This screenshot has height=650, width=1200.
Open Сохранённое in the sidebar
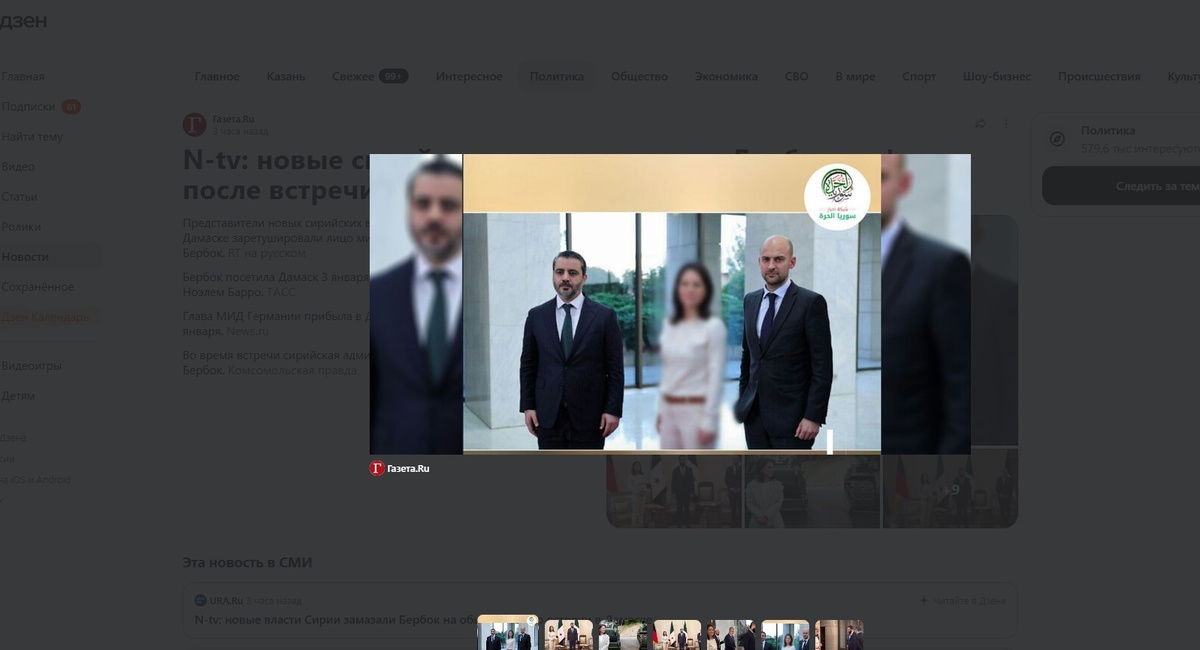(37, 287)
